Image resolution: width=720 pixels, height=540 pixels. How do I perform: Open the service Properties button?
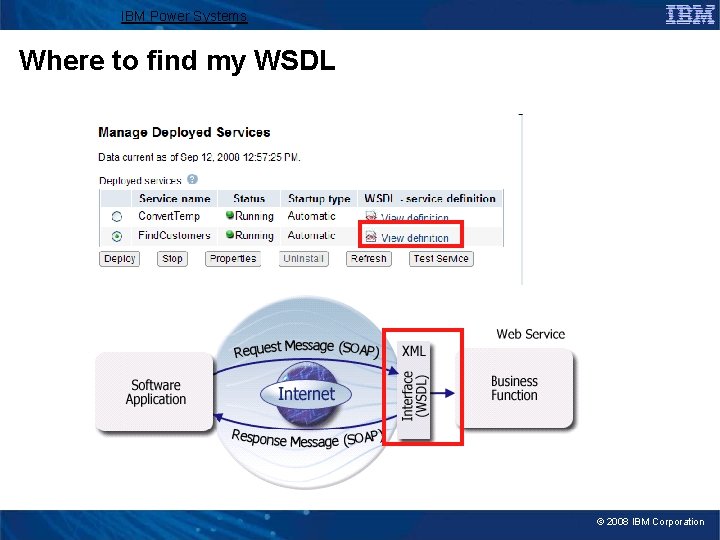(x=233, y=259)
